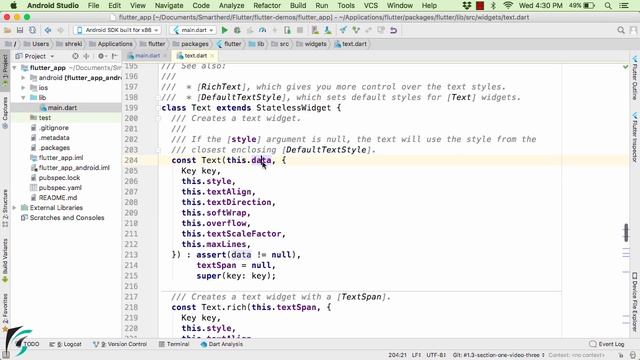Open the Flutter Outline side panel

635,78
